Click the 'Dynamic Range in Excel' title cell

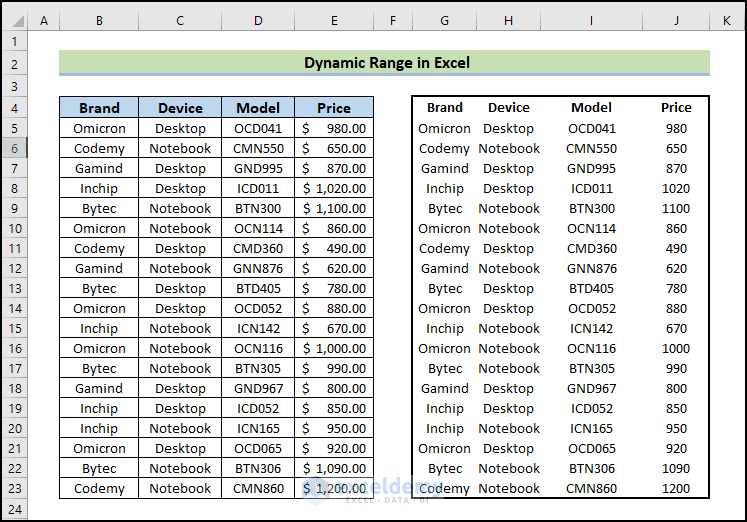pyautogui.click(x=384, y=62)
